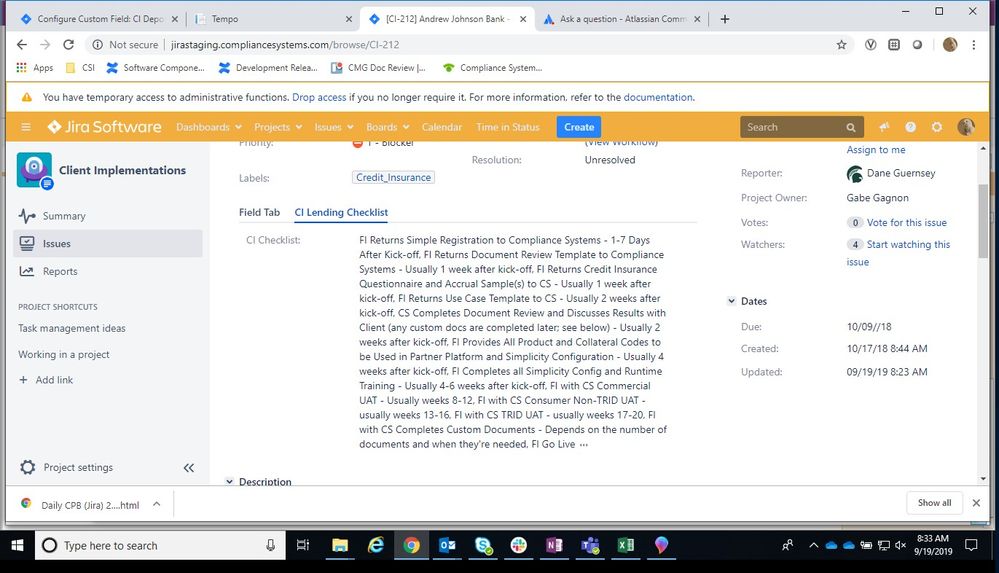The height and width of the screenshot is (573, 999).
Task: Open File Explorer from the taskbar
Action: click(x=340, y=545)
